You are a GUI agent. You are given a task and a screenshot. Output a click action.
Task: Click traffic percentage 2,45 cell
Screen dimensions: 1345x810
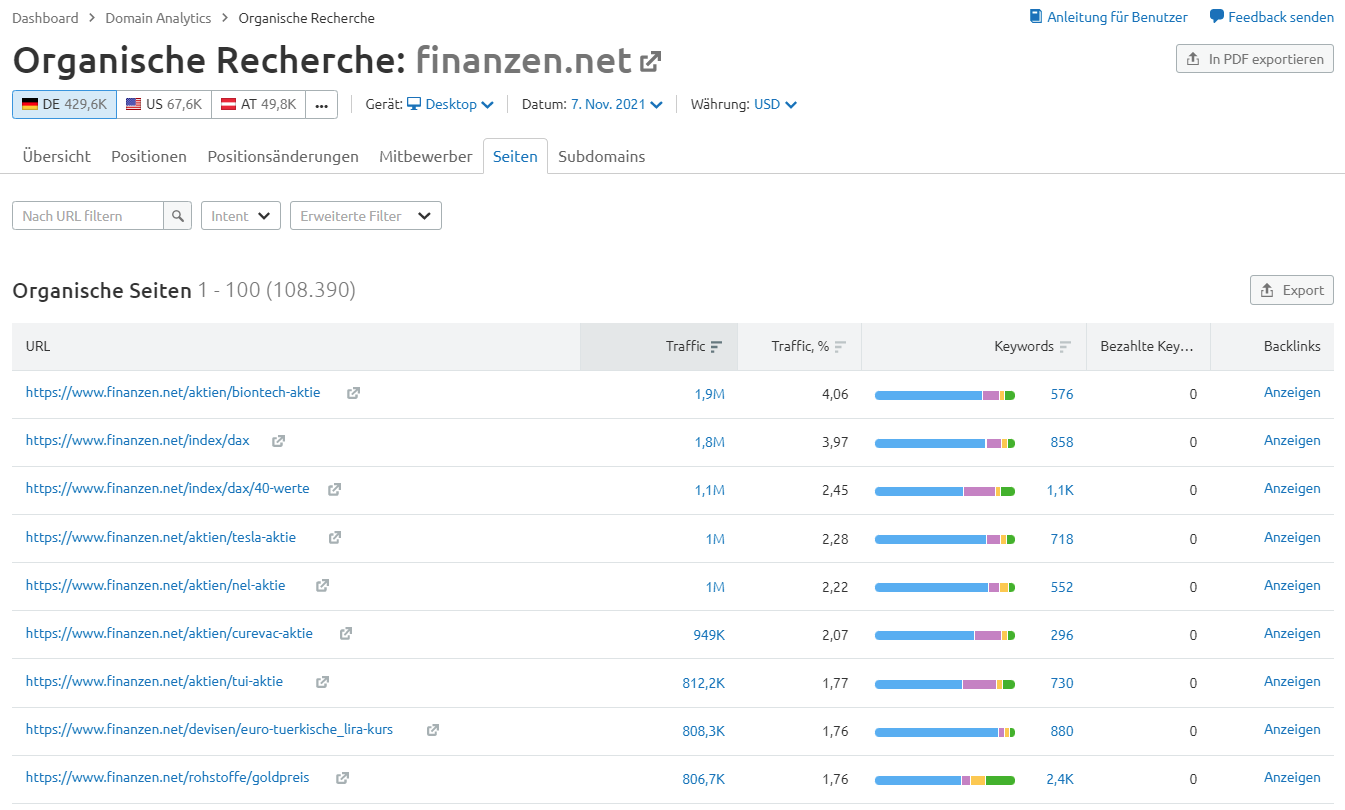[x=835, y=490]
